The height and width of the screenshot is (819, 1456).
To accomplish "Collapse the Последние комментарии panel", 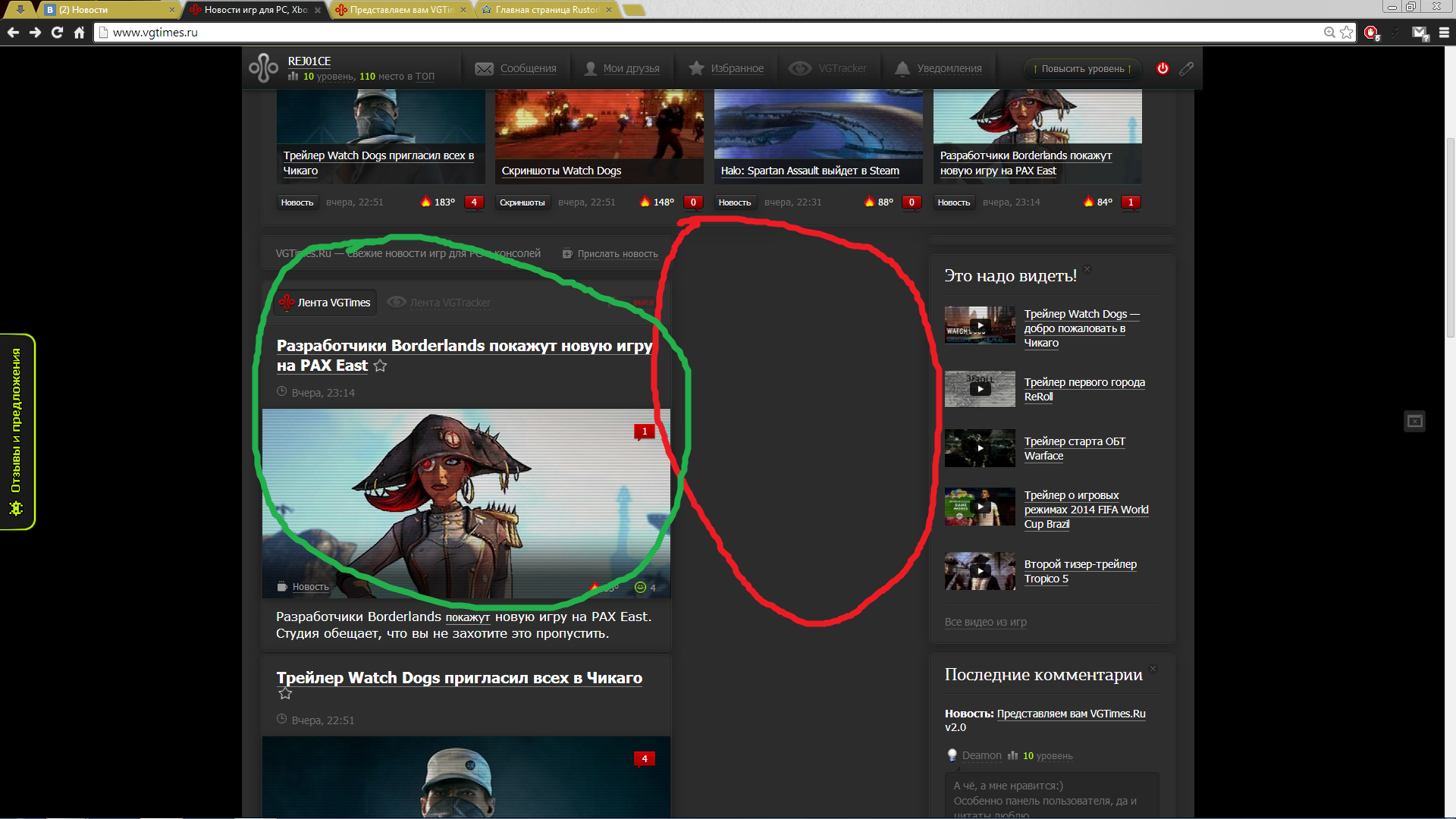I will [1153, 669].
